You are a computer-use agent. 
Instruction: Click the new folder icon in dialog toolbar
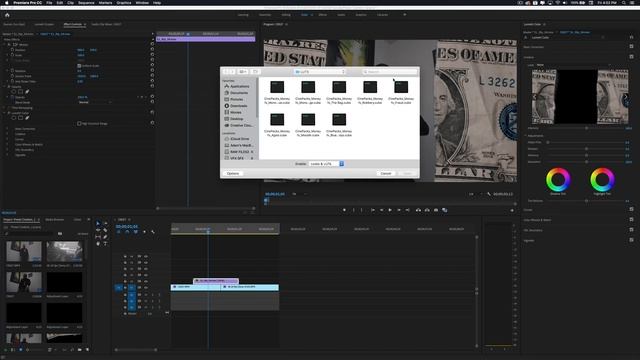(x=256, y=72)
